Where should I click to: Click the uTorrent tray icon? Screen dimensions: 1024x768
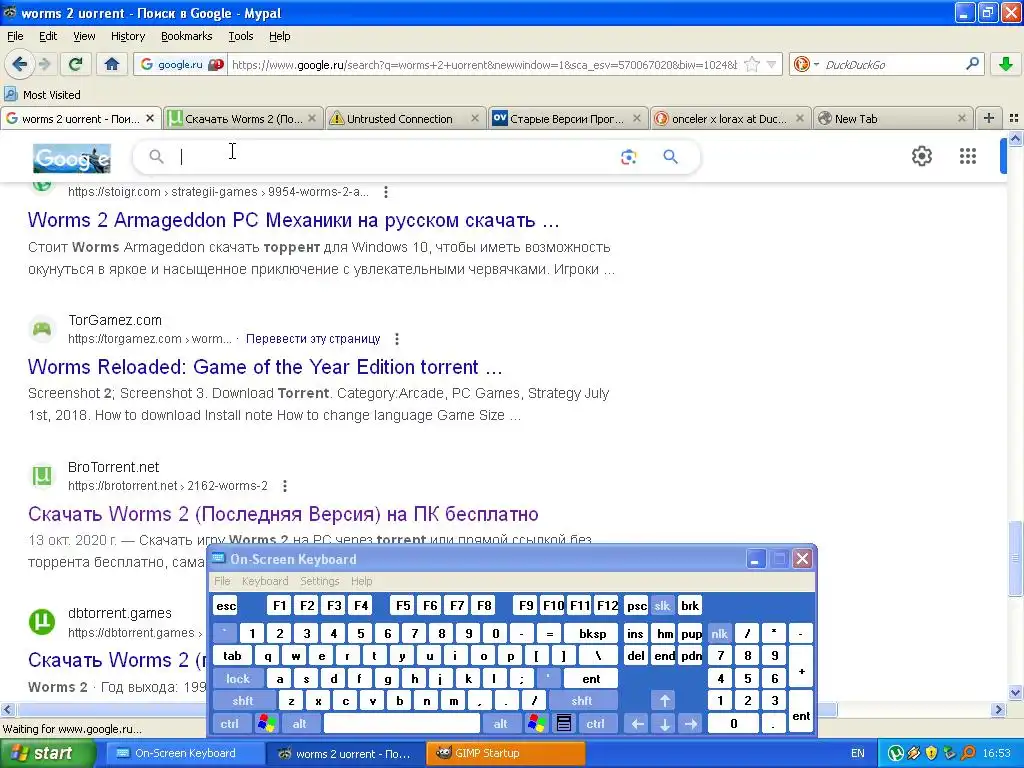895,753
